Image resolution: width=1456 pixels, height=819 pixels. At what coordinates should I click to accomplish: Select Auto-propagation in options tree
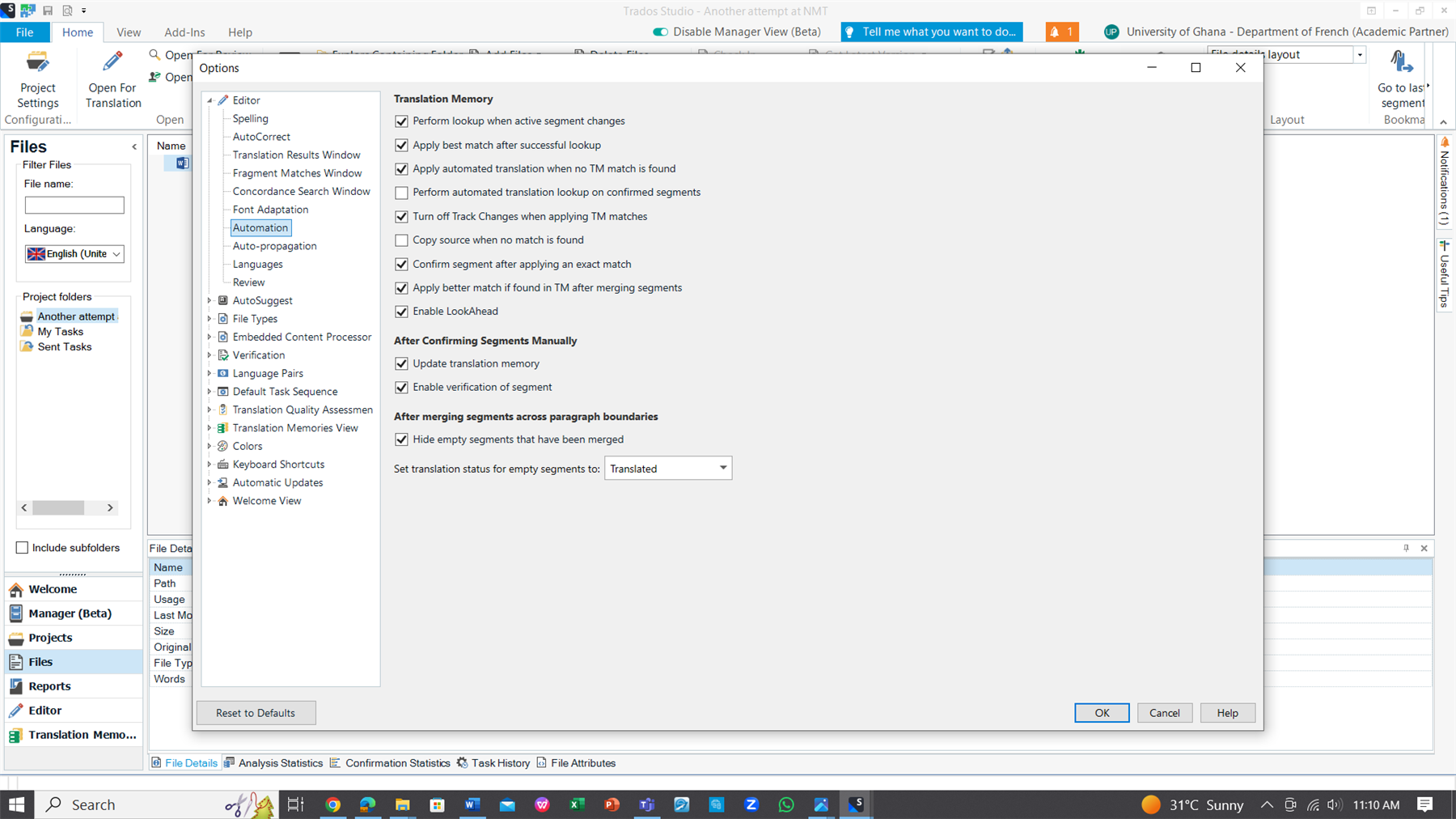click(274, 246)
